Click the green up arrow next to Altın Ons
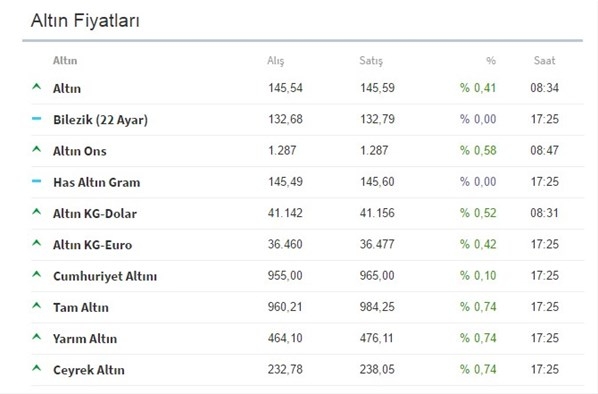This screenshot has width=598, height=394. tap(37, 149)
